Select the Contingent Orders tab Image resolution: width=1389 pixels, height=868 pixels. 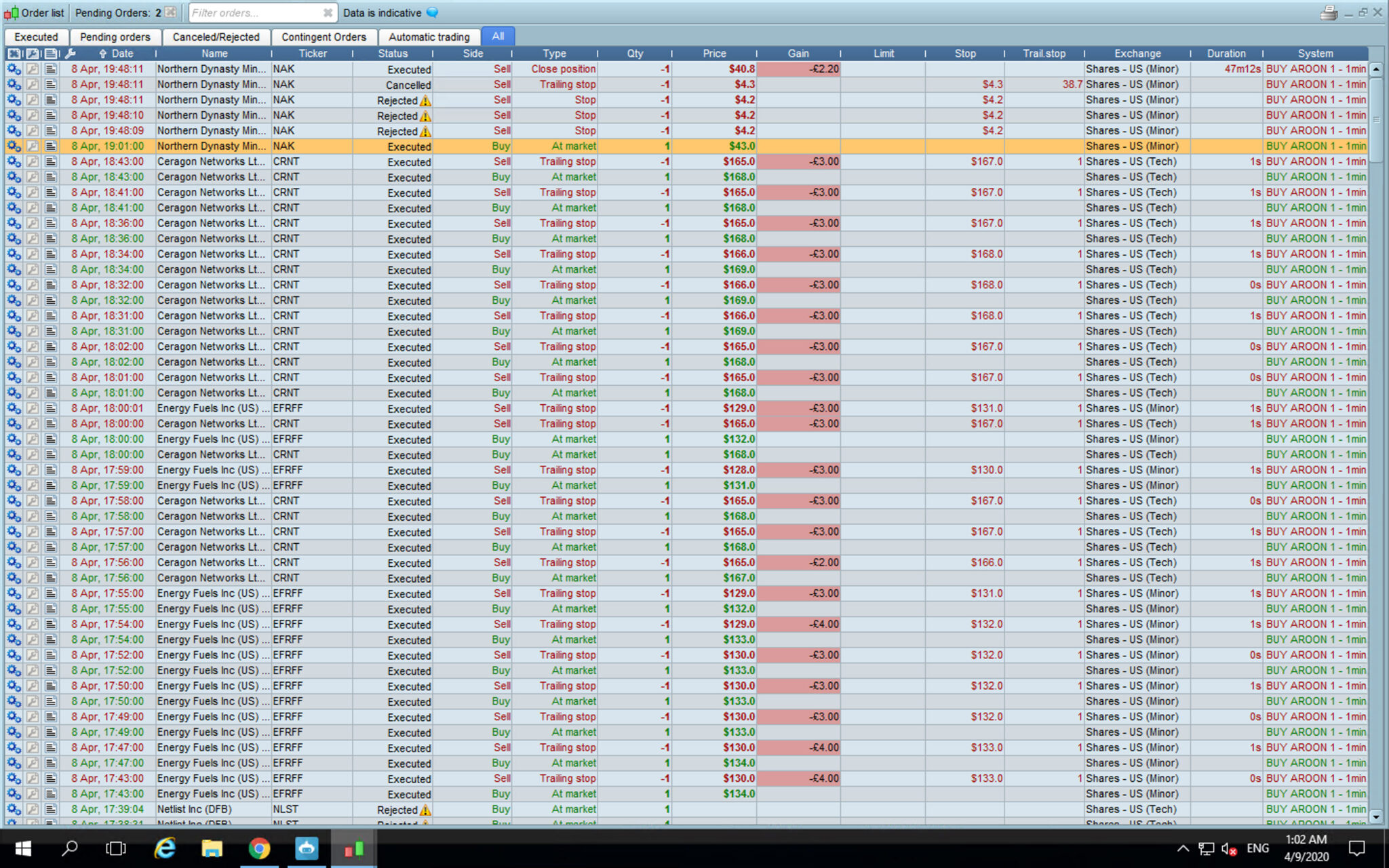pos(324,37)
